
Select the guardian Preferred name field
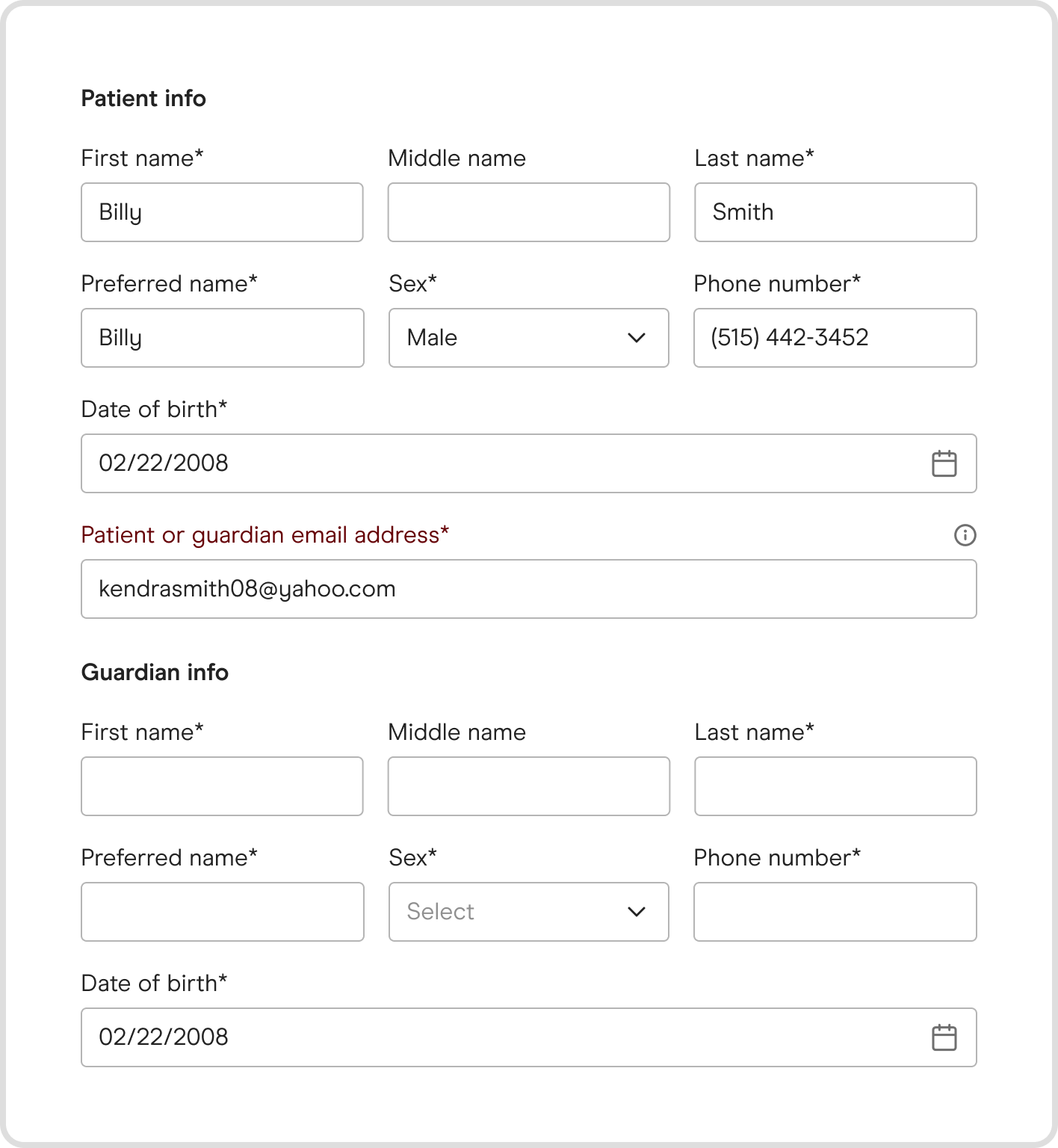coord(222,912)
